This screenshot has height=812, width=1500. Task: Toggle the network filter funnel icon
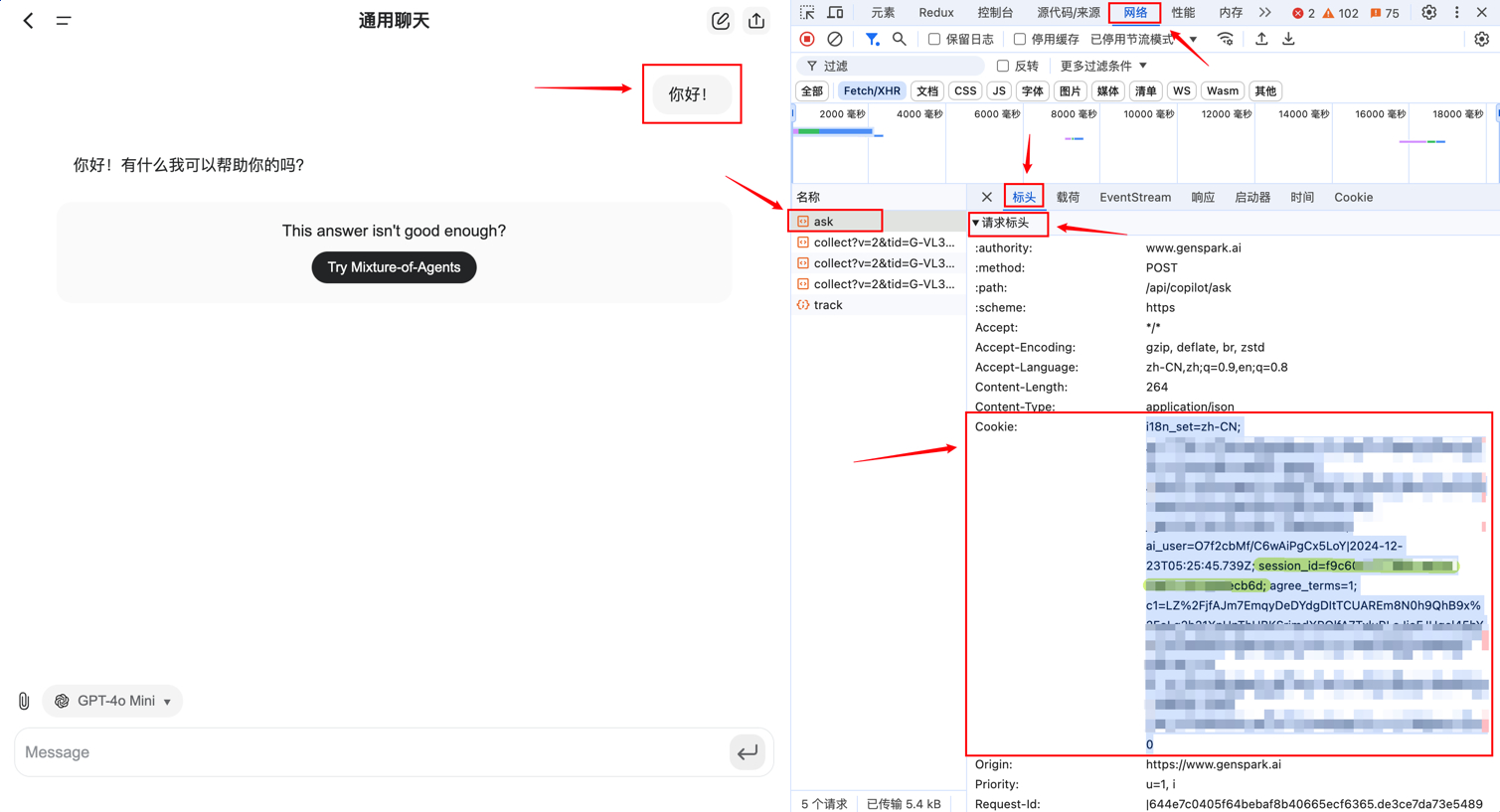pos(872,39)
